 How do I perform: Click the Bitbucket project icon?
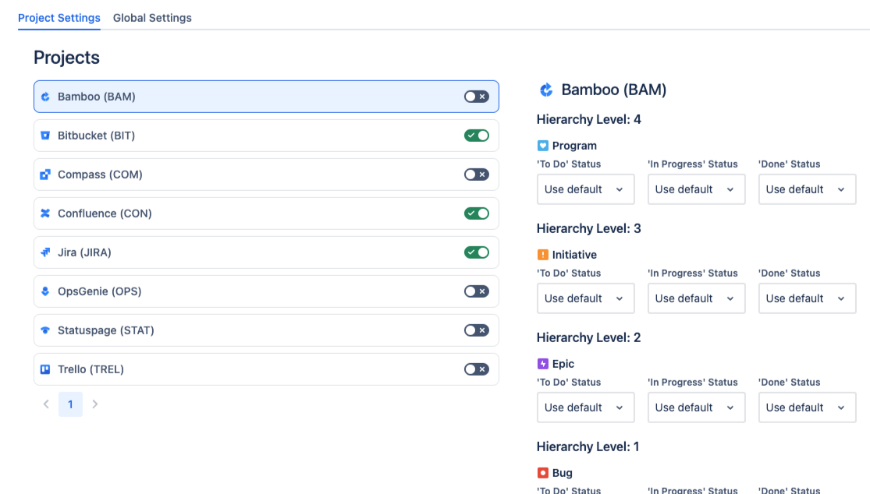coord(45,136)
